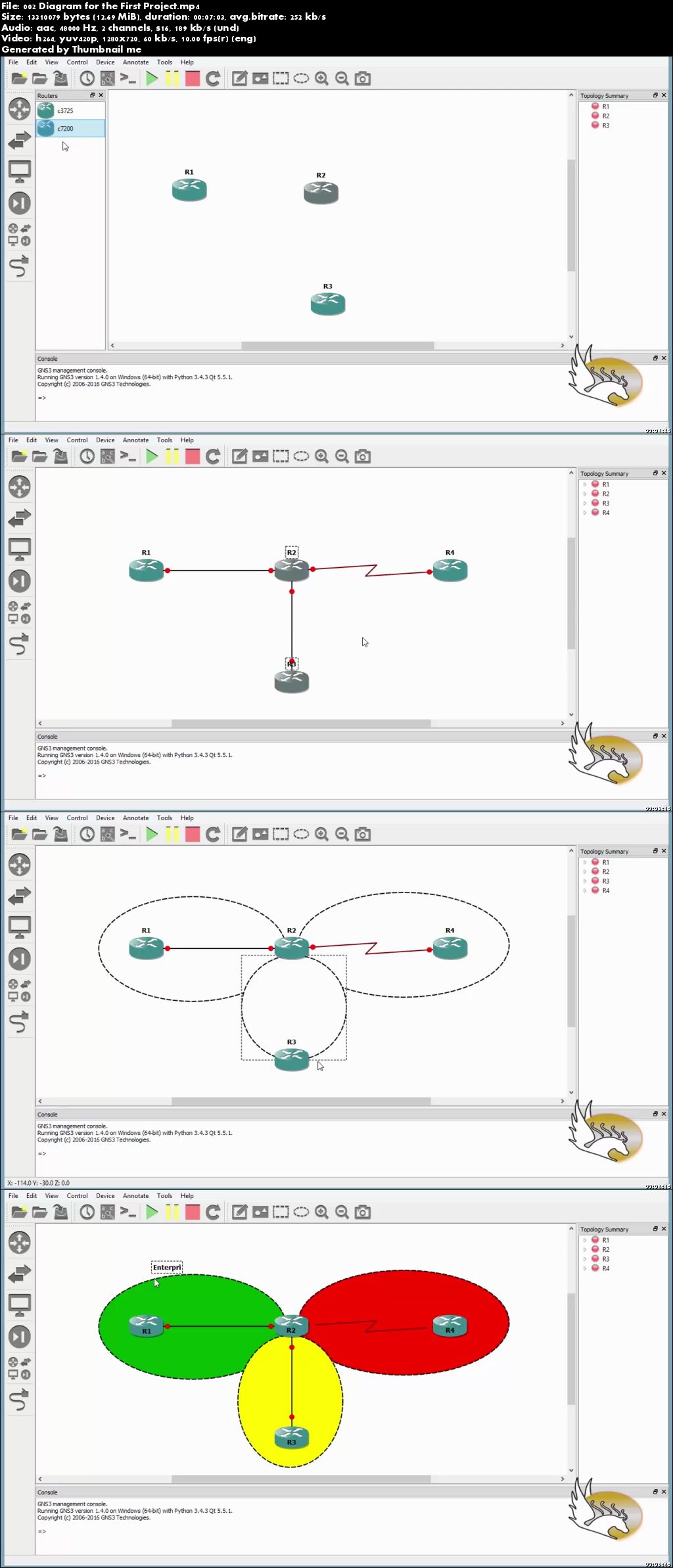673x1568 pixels.
Task: Click the Enterpri text label in fourth frame
Action: 167,1268
